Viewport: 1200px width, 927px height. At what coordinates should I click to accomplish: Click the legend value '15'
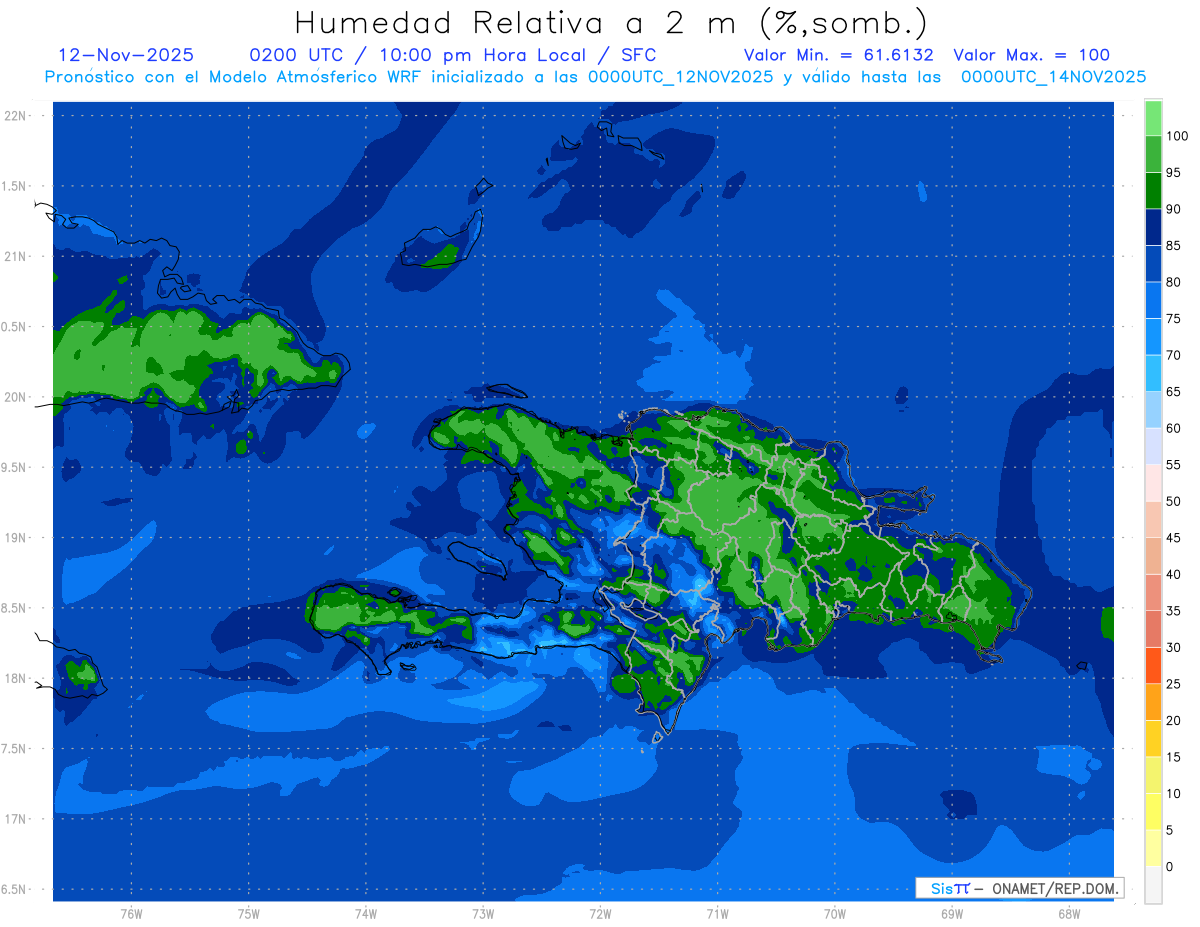tap(1173, 757)
